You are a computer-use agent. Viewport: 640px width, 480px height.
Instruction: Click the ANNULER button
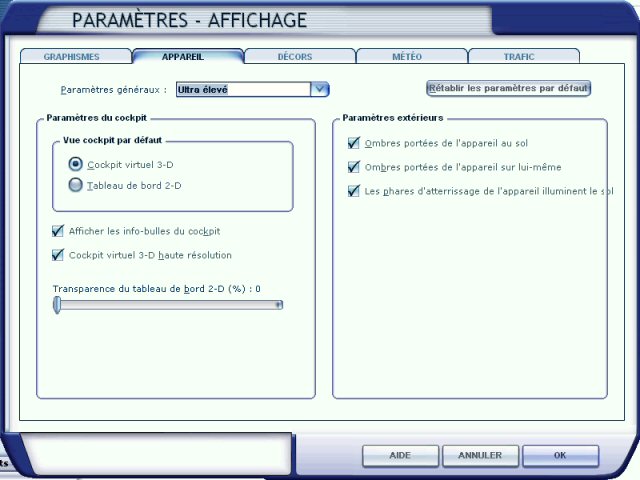pyautogui.click(x=480, y=456)
